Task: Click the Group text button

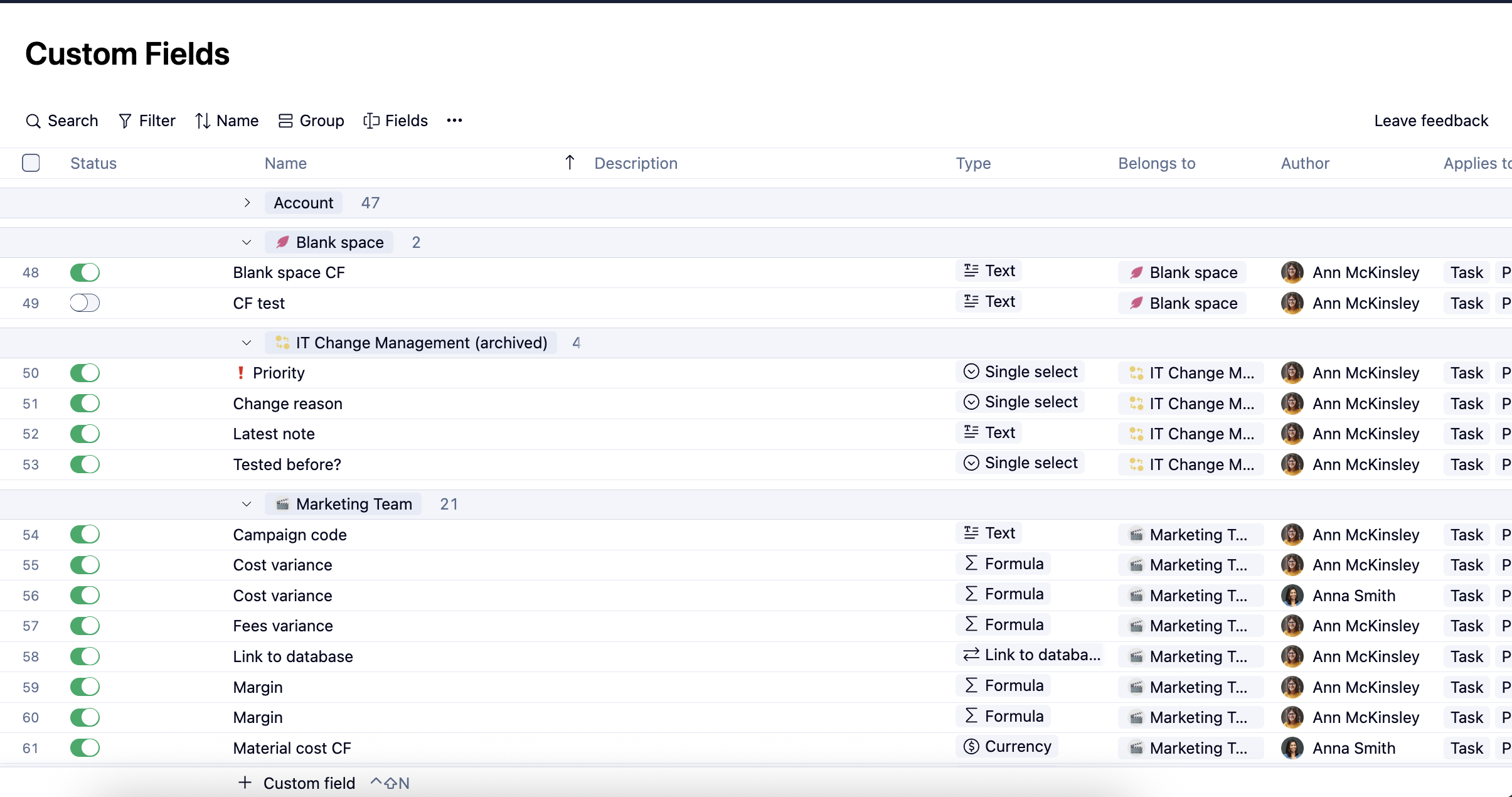Action: (x=322, y=120)
